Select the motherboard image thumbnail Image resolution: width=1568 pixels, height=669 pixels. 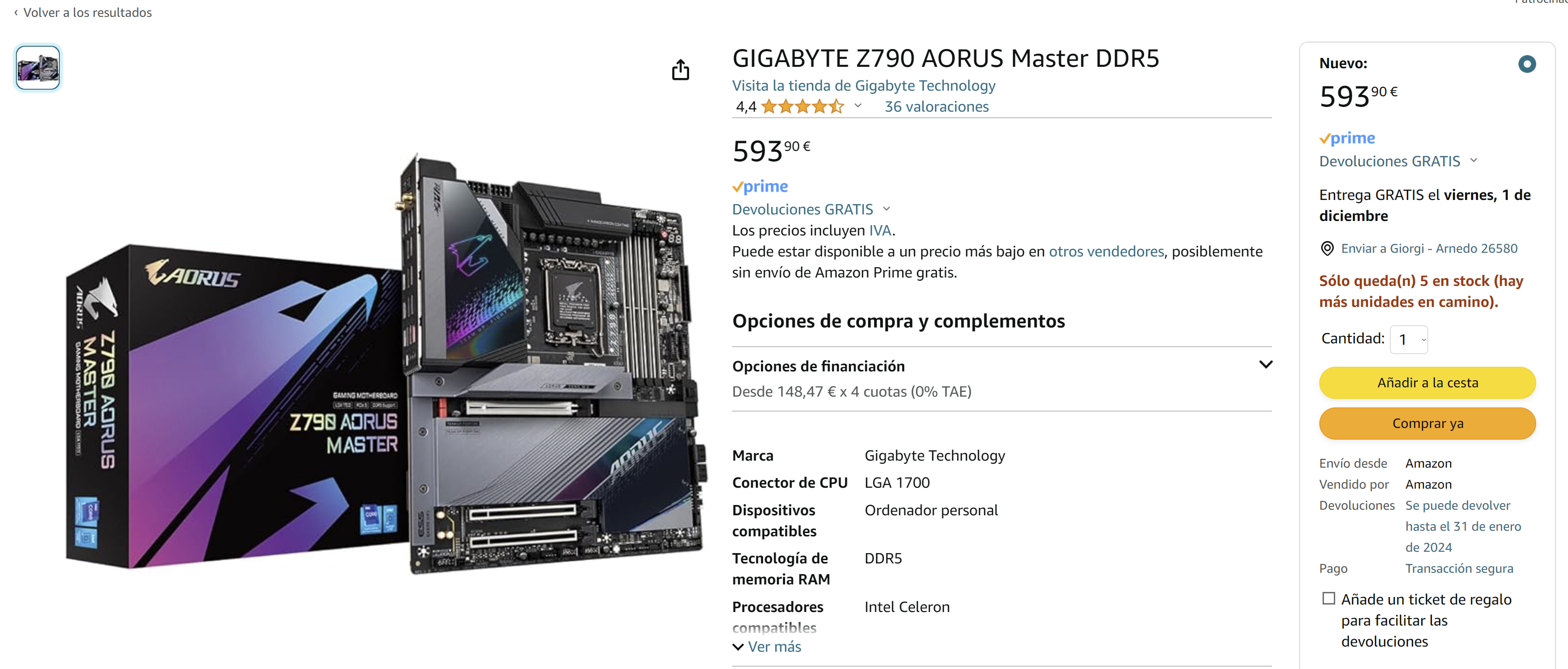(x=38, y=68)
